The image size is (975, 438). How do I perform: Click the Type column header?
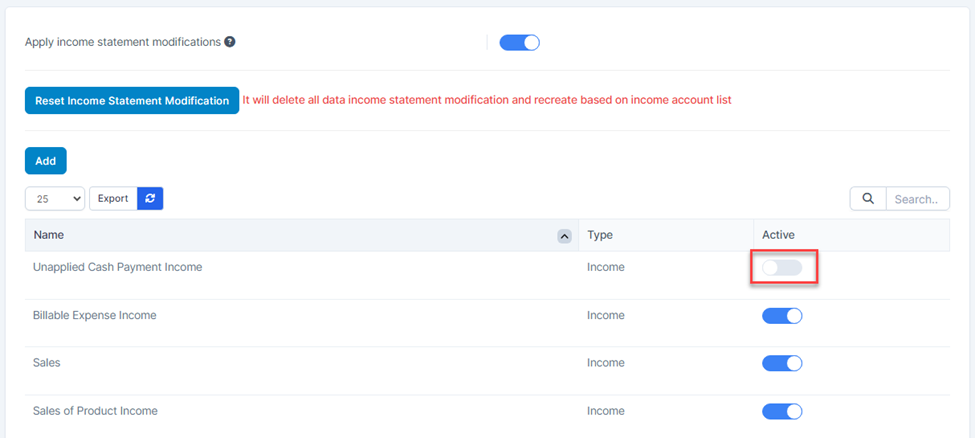[x=600, y=235]
